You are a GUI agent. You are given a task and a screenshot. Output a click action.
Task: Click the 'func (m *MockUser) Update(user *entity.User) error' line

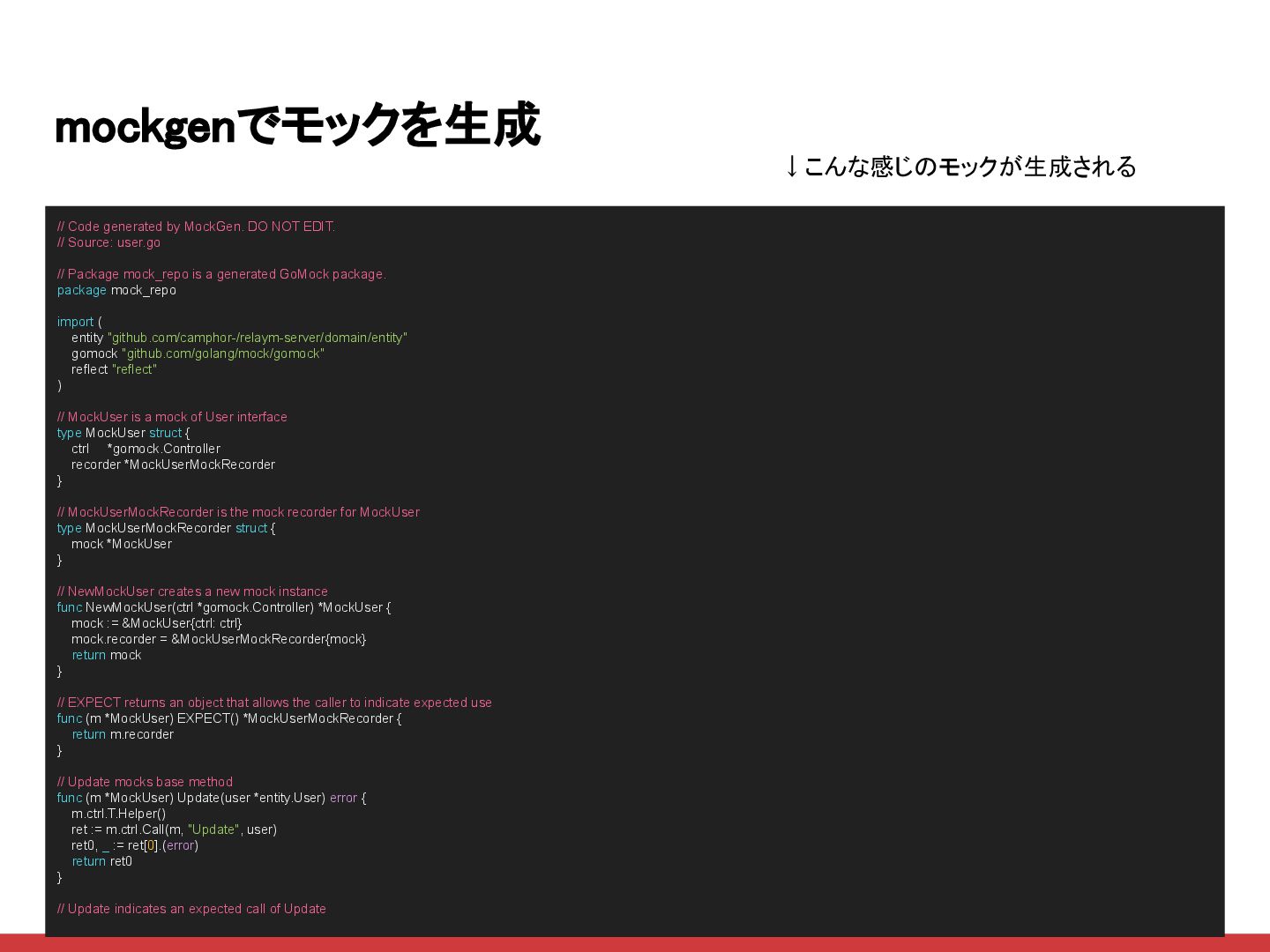[212, 798]
